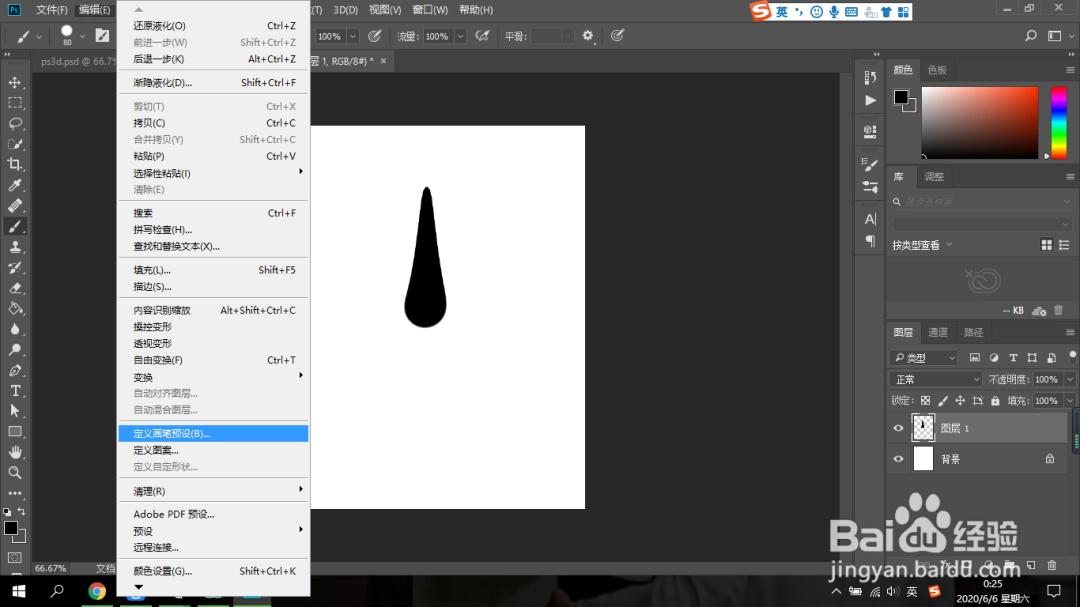Viewport: 1080px width, 607px height.
Task: Pick a color in the color field
Action: click(979, 123)
